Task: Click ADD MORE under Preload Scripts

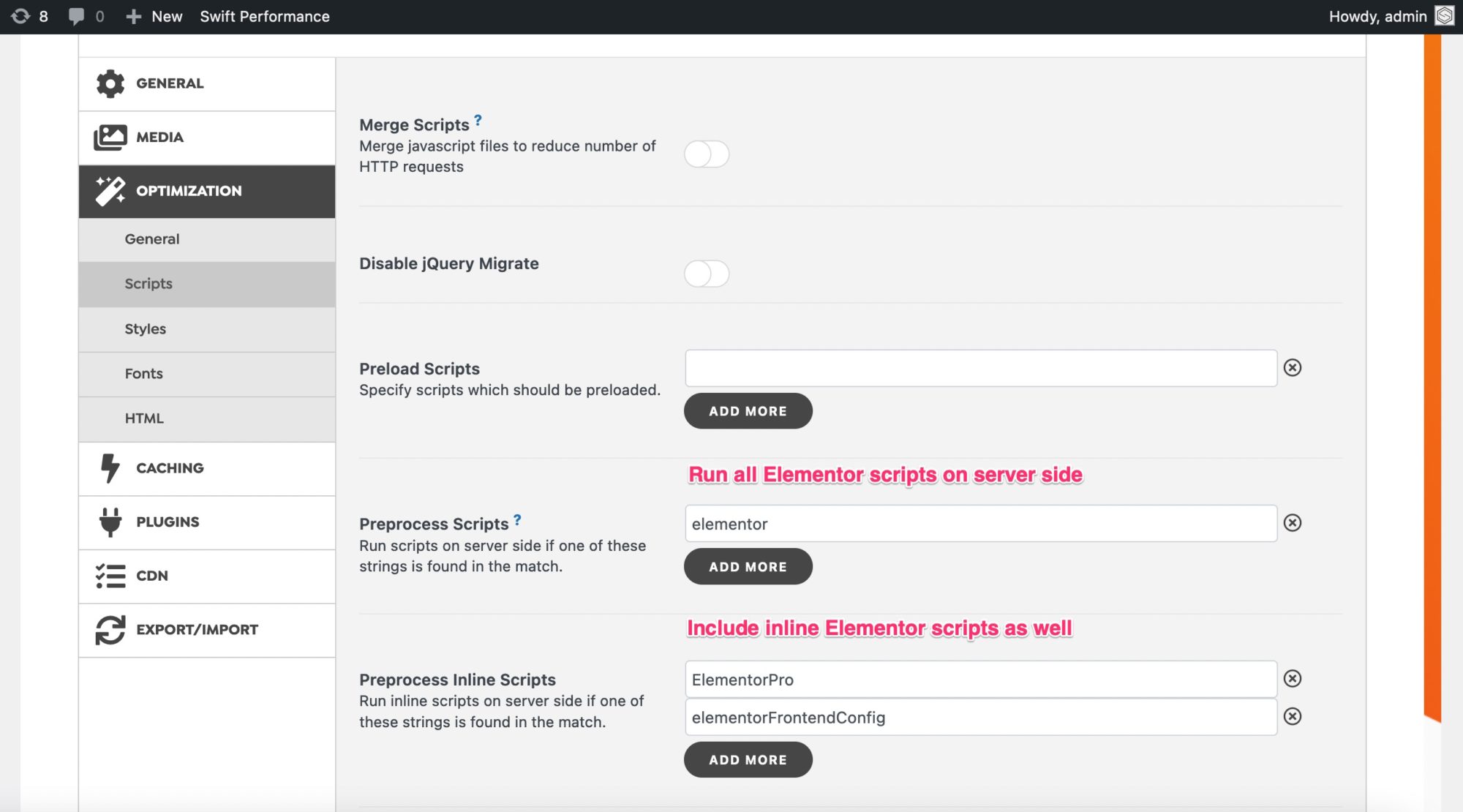Action: [x=747, y=410]
